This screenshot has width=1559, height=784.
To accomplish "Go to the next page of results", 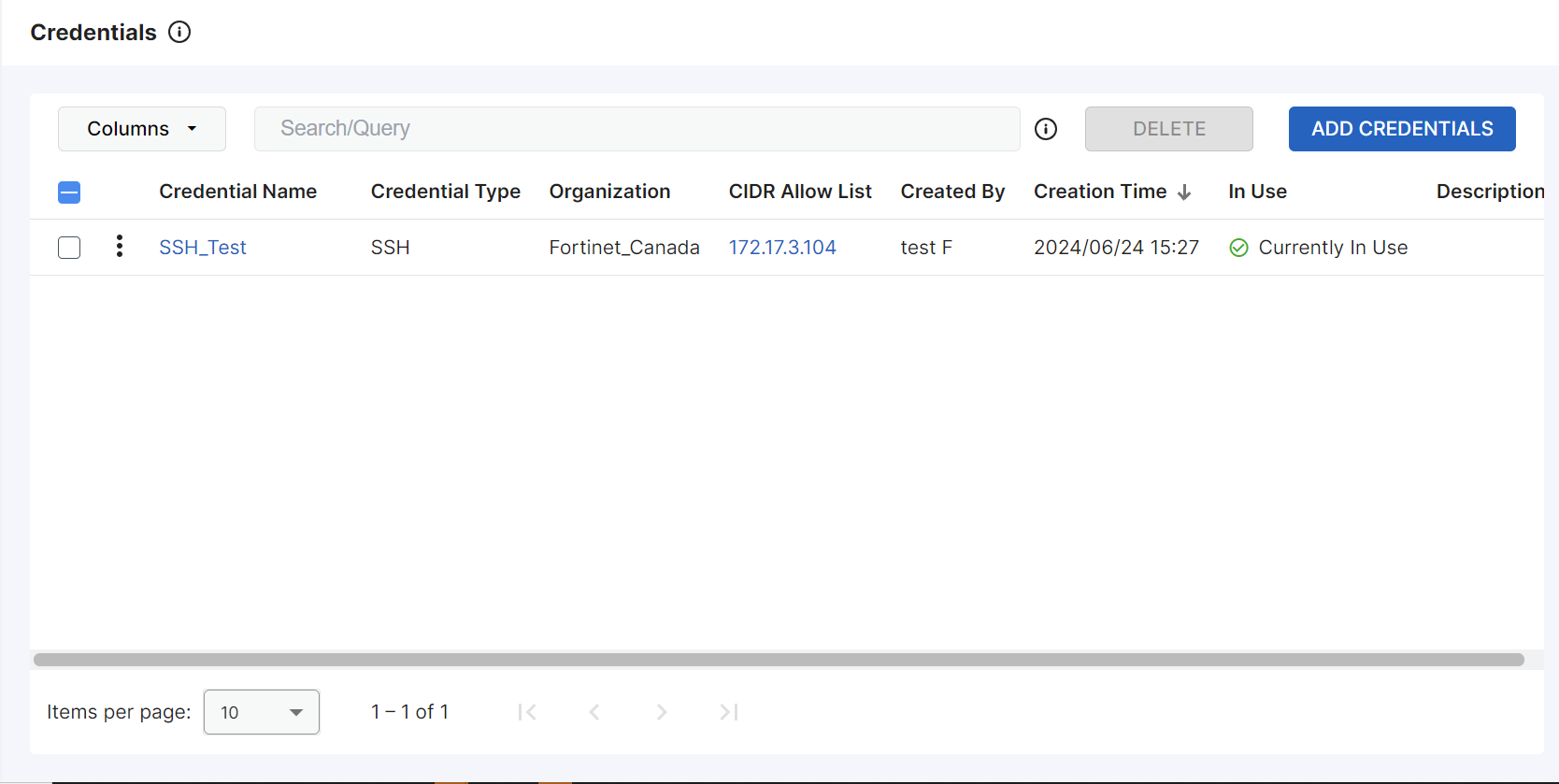I will (x=662, y=712).
